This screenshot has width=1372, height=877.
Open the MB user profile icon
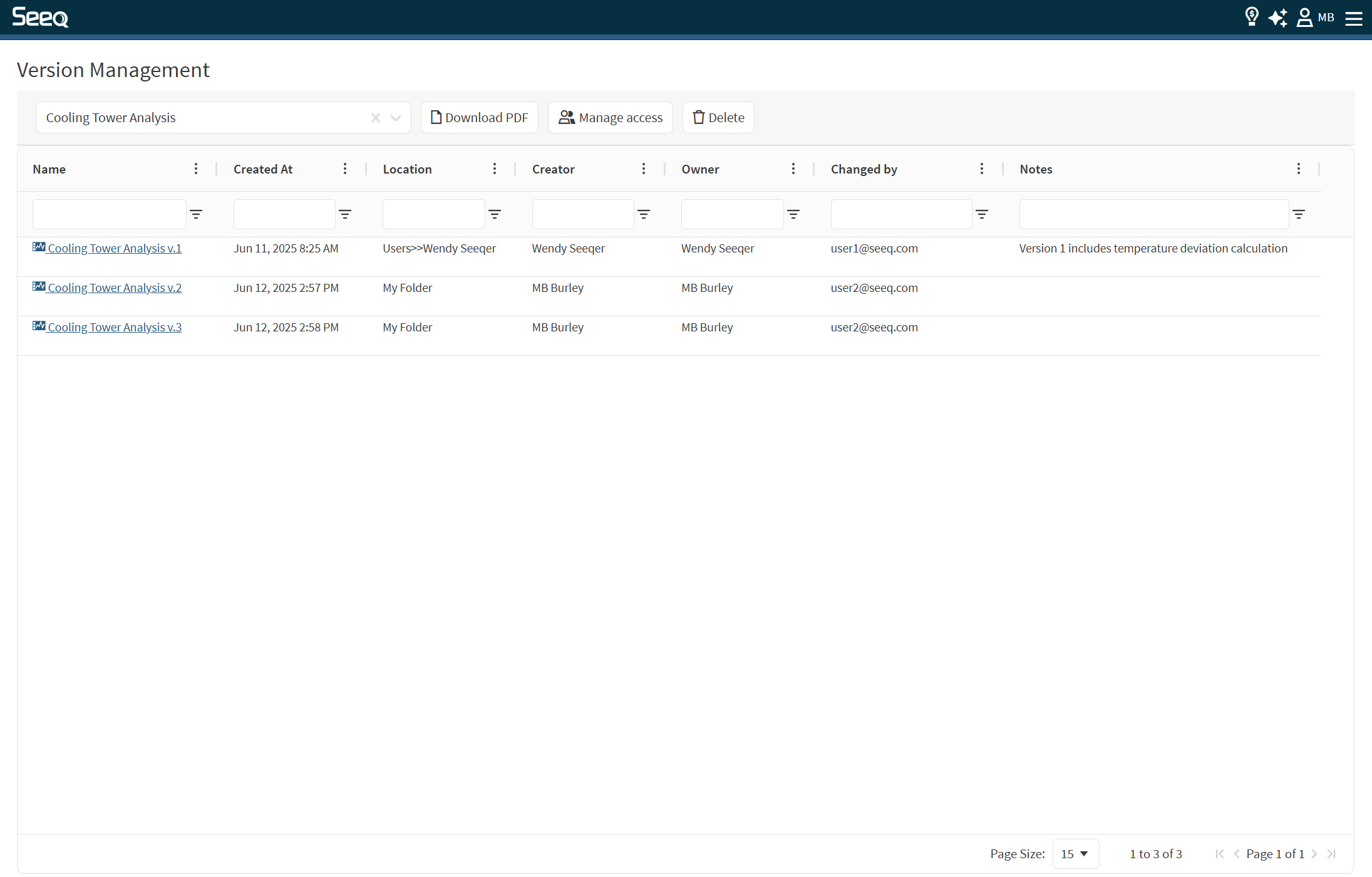click(x=1305, y=18)
